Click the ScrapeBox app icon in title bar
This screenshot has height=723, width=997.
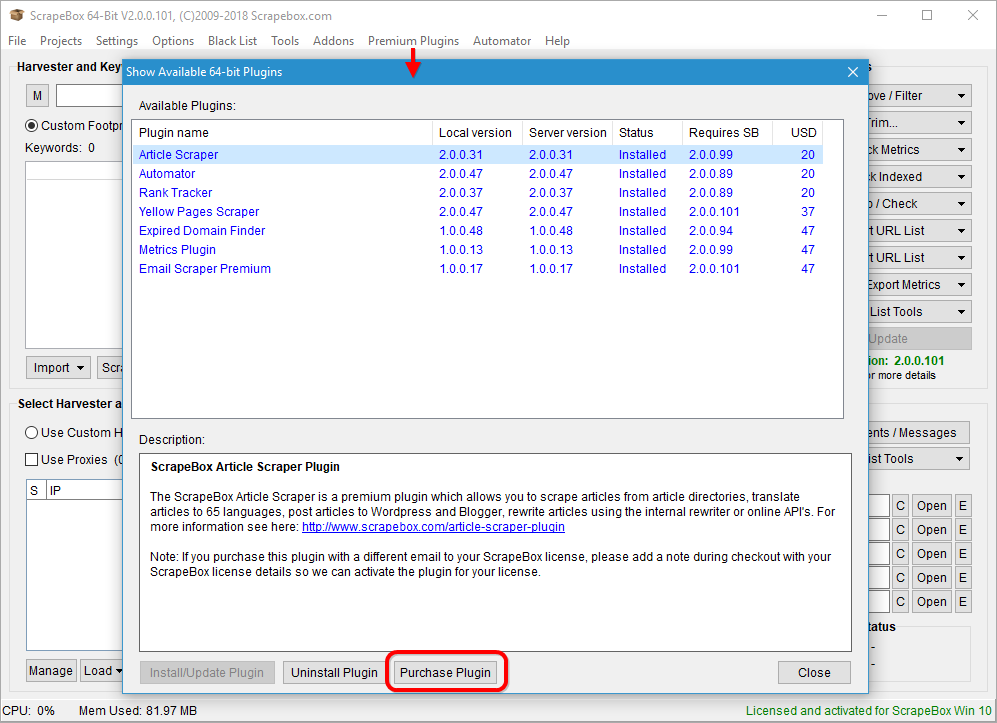[17, 16]
